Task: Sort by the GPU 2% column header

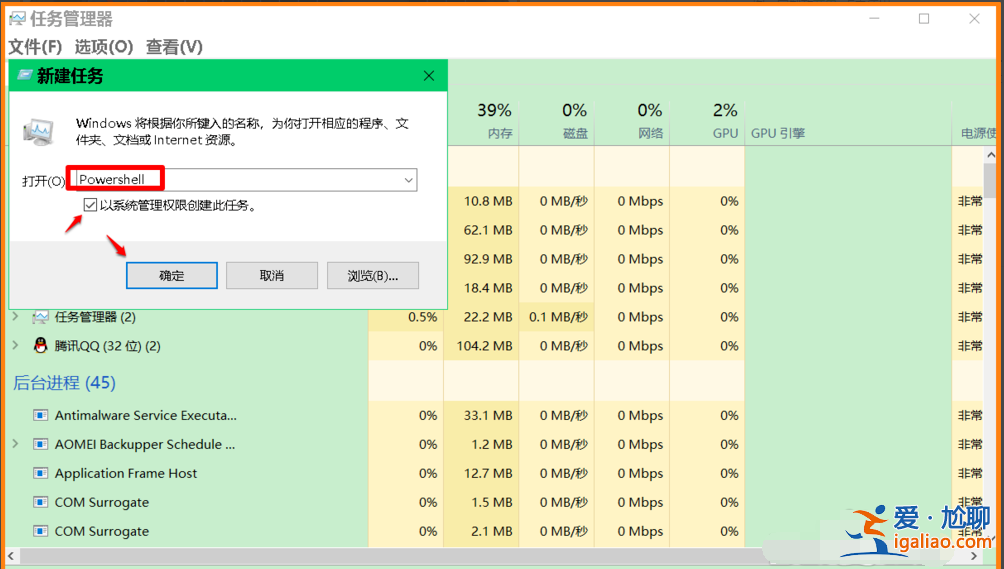Action: [x=708, y=121]
